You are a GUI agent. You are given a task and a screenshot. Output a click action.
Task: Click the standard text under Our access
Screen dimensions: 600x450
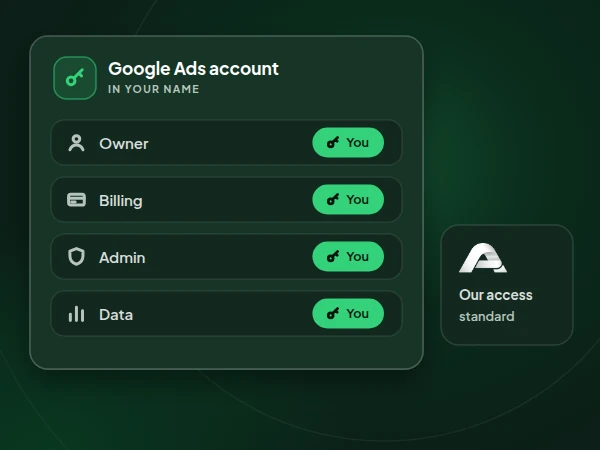coord(487,316)
